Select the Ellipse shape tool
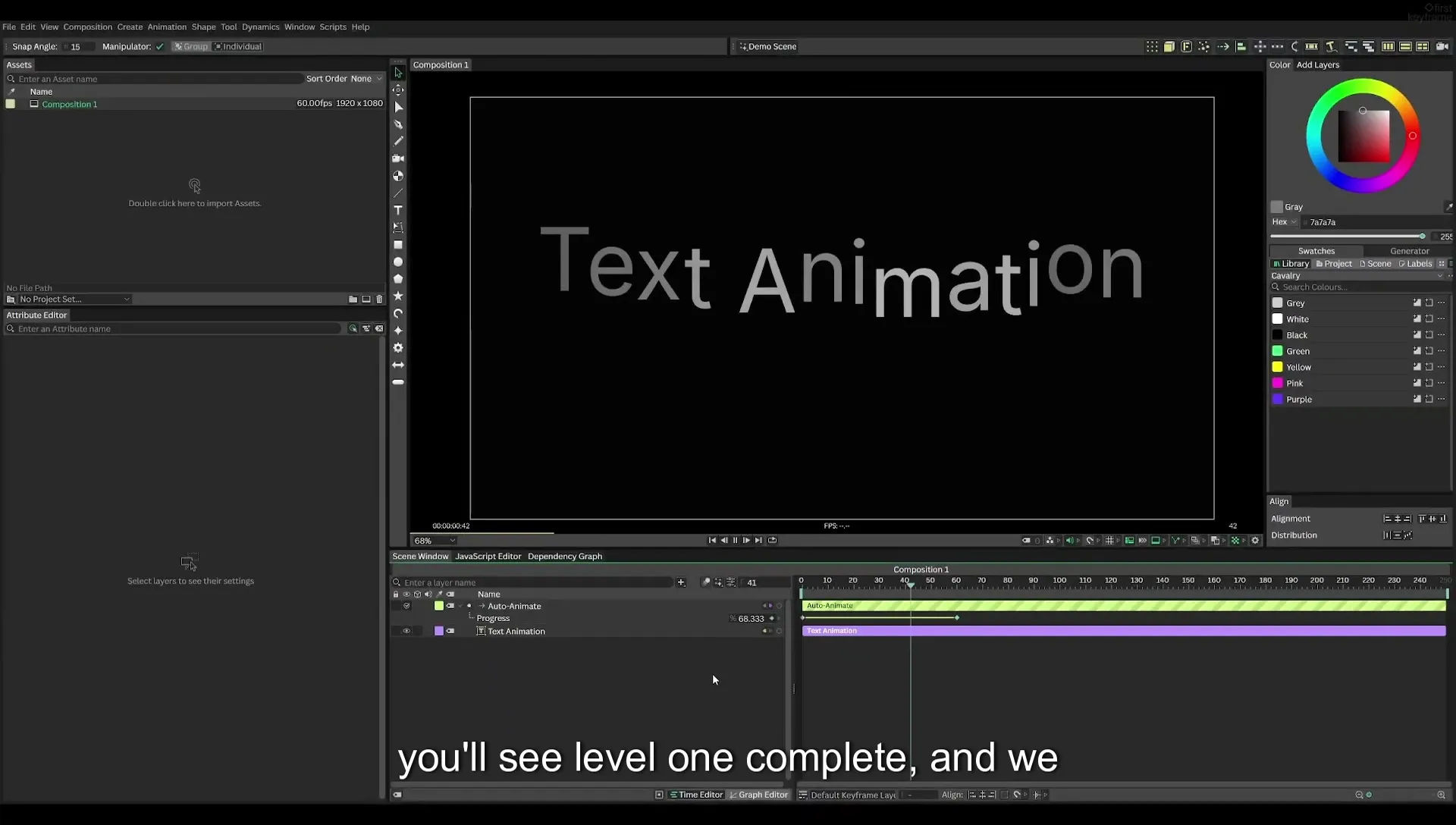 pos(398,262)
